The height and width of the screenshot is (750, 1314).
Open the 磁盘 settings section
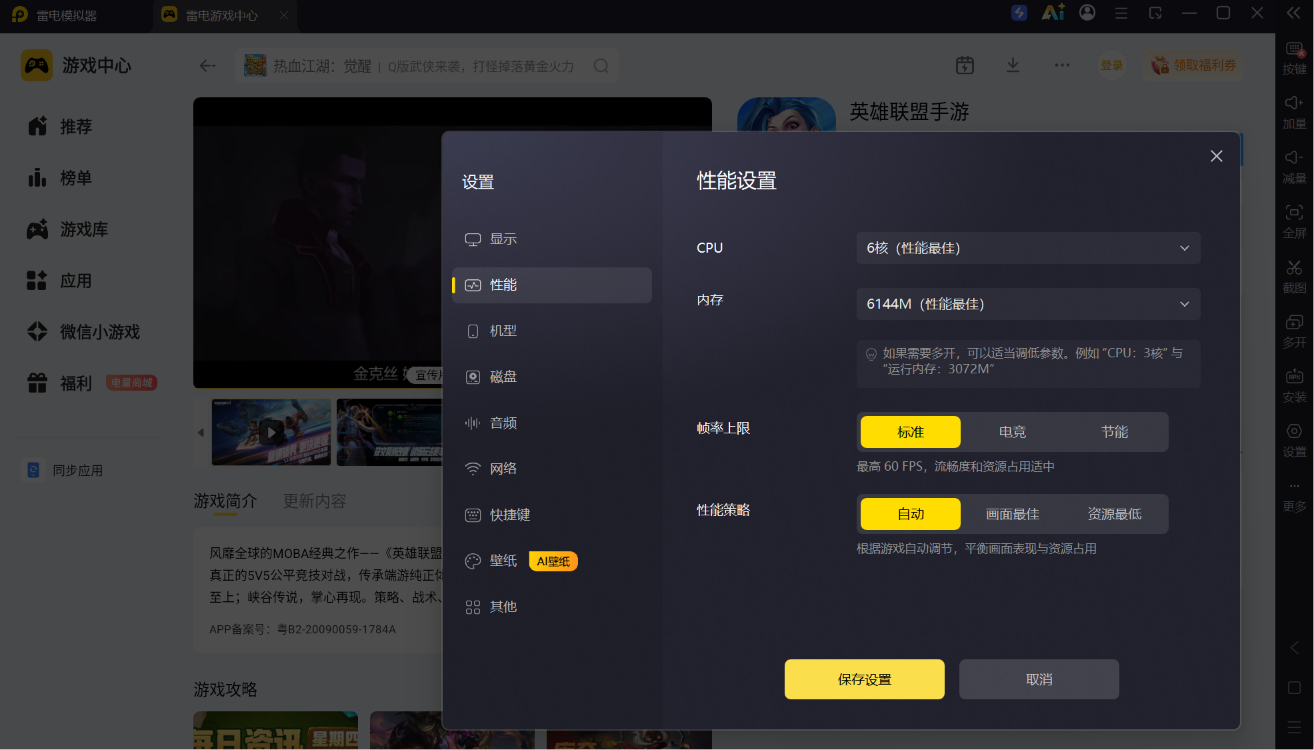tap(552, 377)
